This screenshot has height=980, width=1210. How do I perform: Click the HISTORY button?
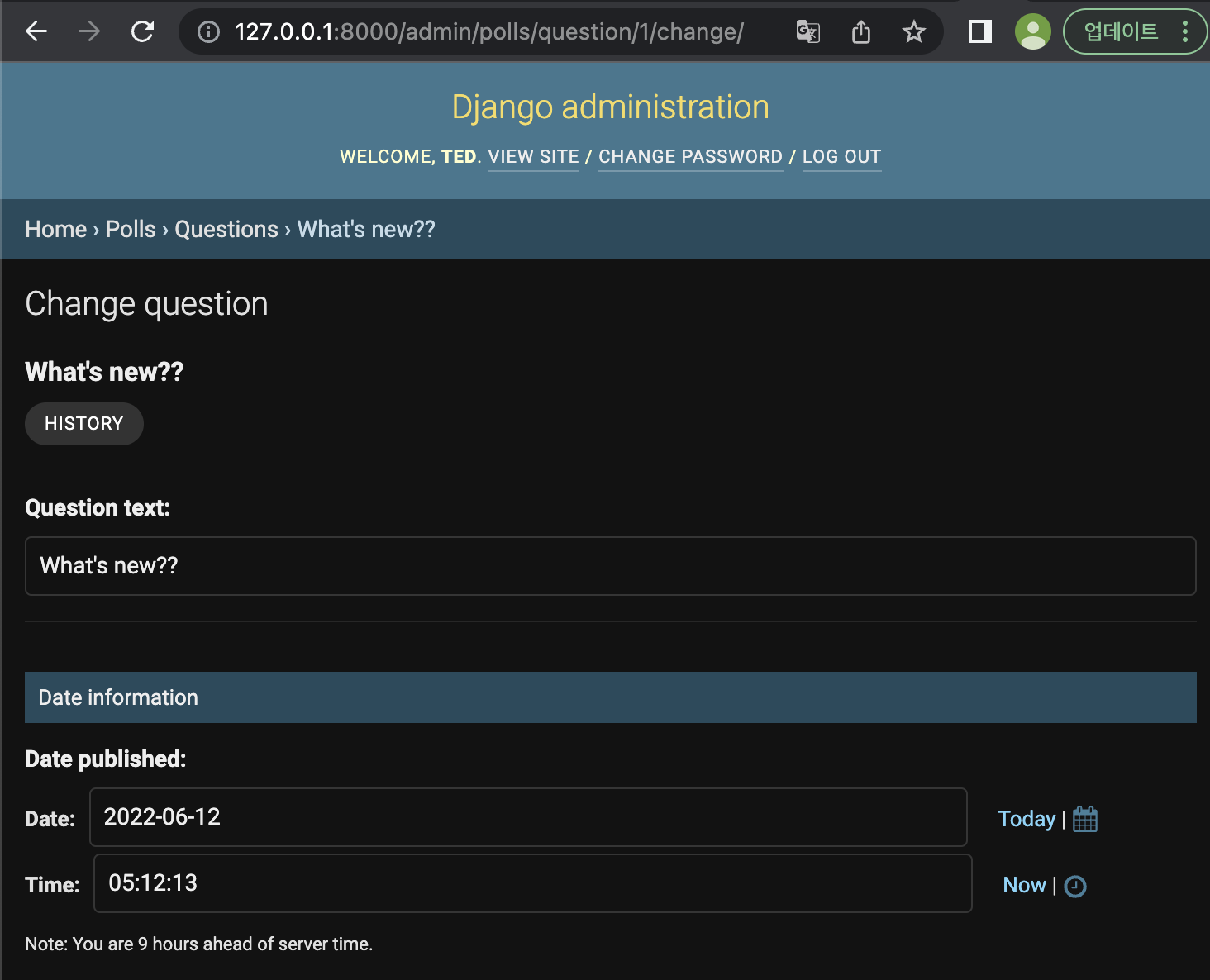pos(84,424)
